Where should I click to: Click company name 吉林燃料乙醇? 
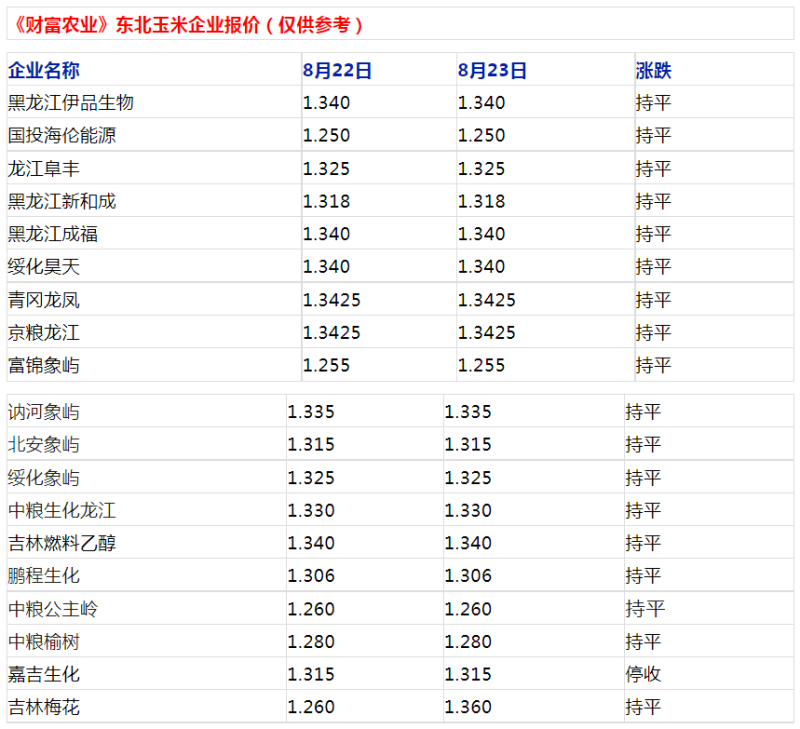(62, 543)
